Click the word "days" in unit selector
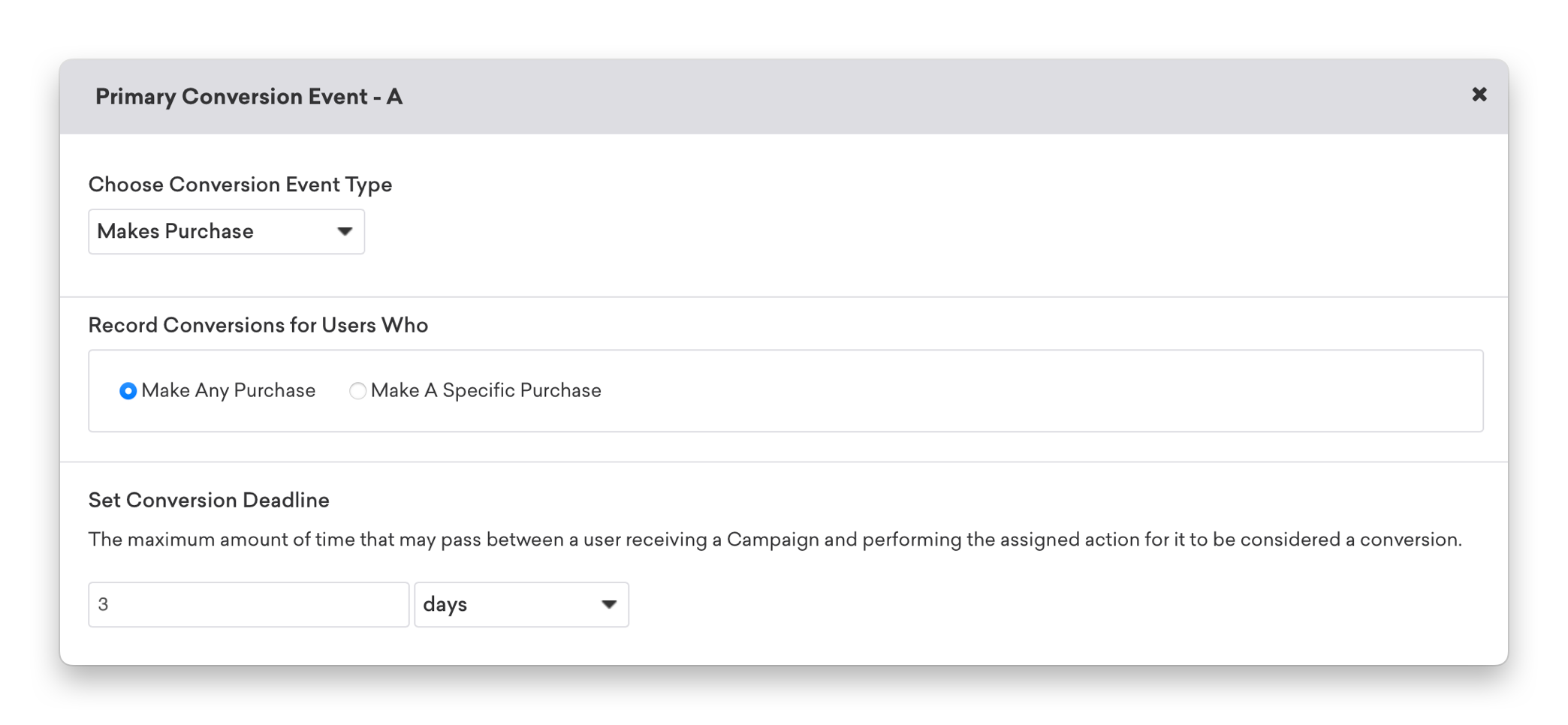The image size is (1568, 725). pos(445,604)
